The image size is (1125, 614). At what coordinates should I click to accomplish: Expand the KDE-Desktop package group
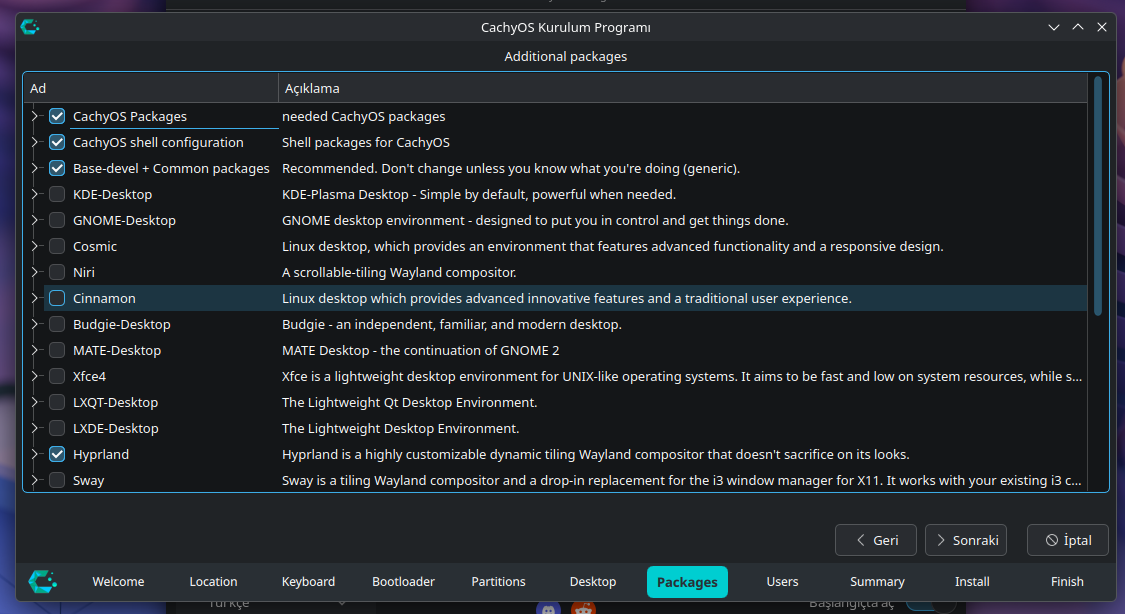(34, 194)
